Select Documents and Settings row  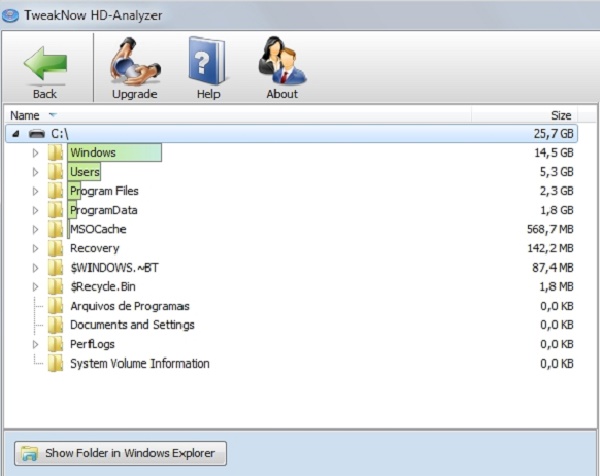(291, 325)
